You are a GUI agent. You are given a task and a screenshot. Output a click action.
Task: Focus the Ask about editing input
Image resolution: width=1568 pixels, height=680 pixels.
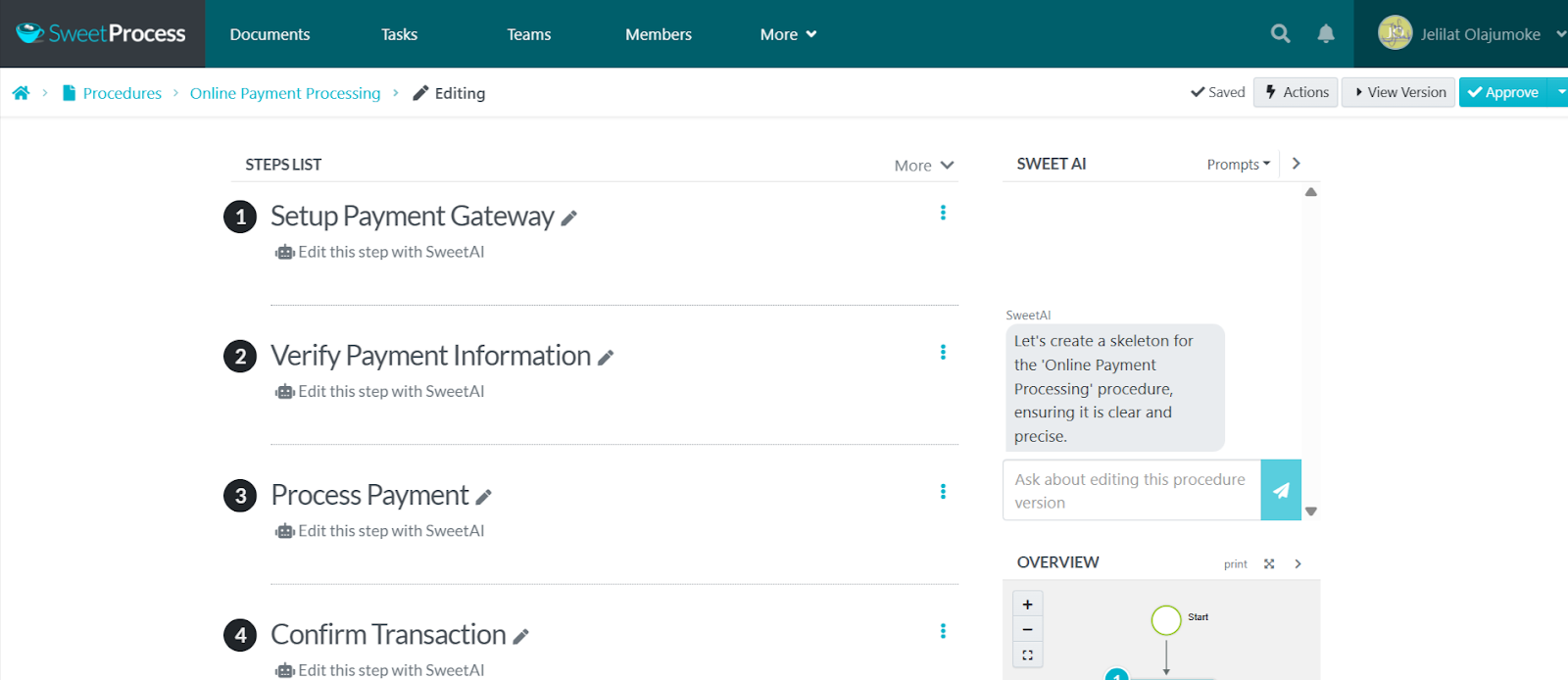point(1132,490)
